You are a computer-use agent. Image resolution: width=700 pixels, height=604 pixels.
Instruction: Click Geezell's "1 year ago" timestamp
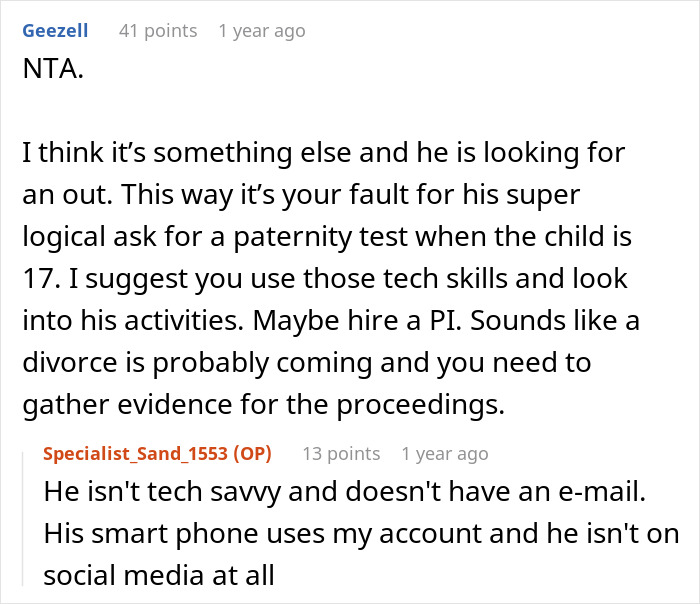coord(261,31)
